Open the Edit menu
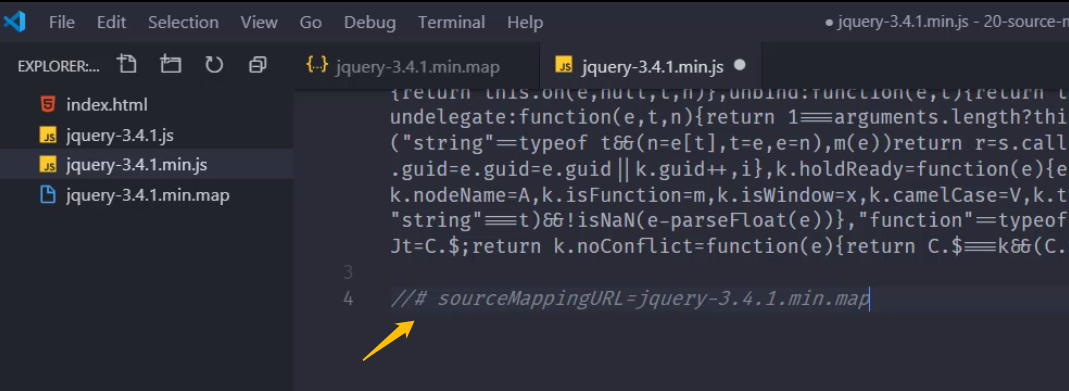 click(111, 22)
